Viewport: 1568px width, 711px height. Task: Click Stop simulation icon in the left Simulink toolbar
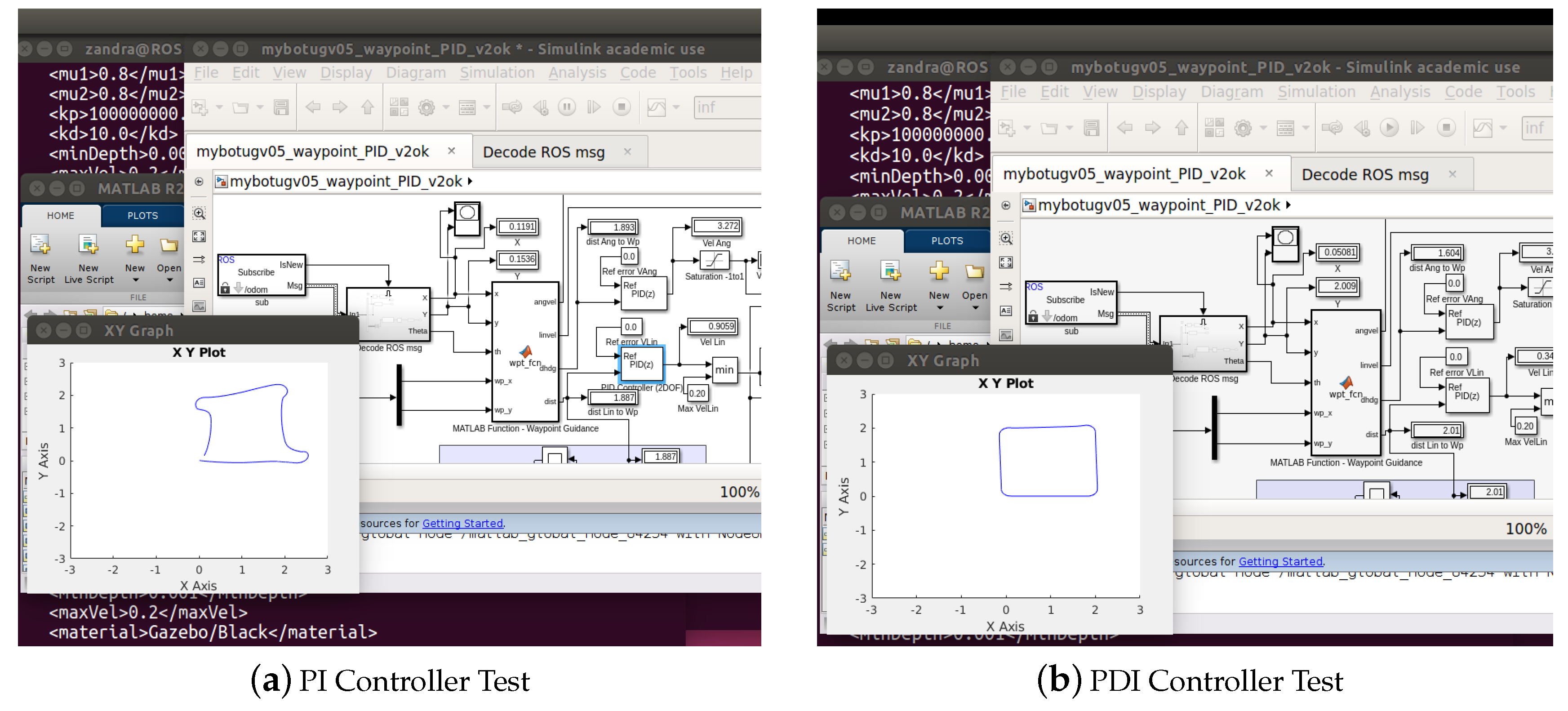tap(621, 108)
